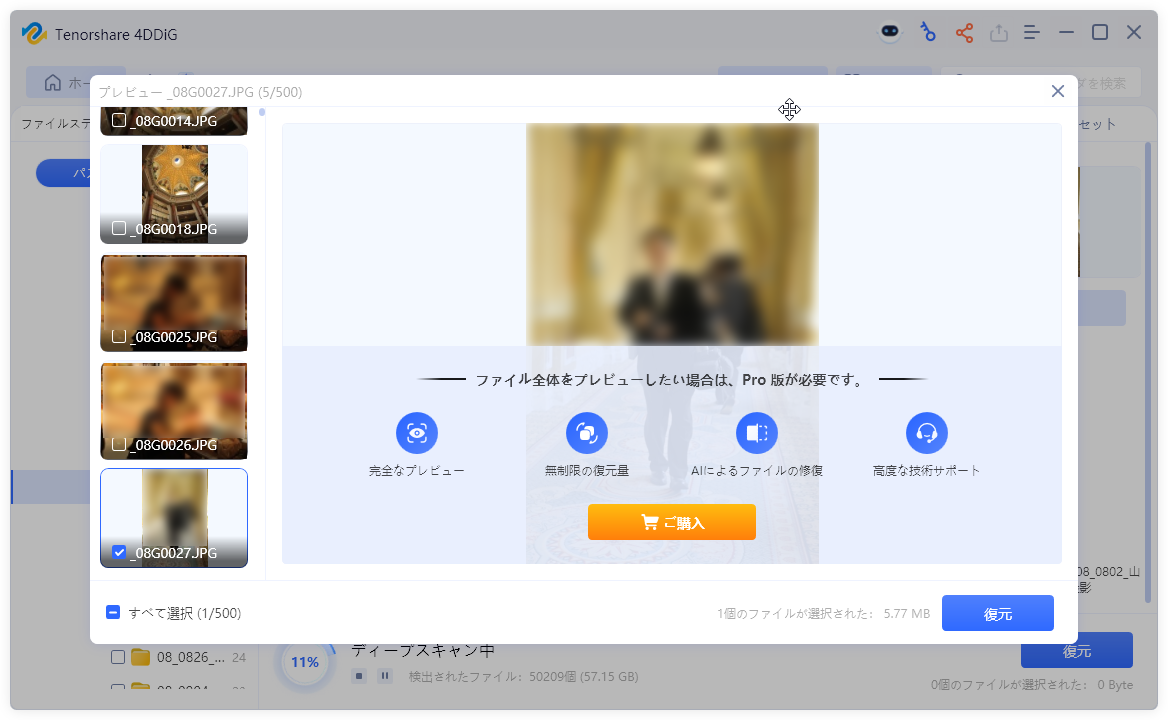
Task: Maximize the 4DDiG window
Action: click(x=1100, y=33)
